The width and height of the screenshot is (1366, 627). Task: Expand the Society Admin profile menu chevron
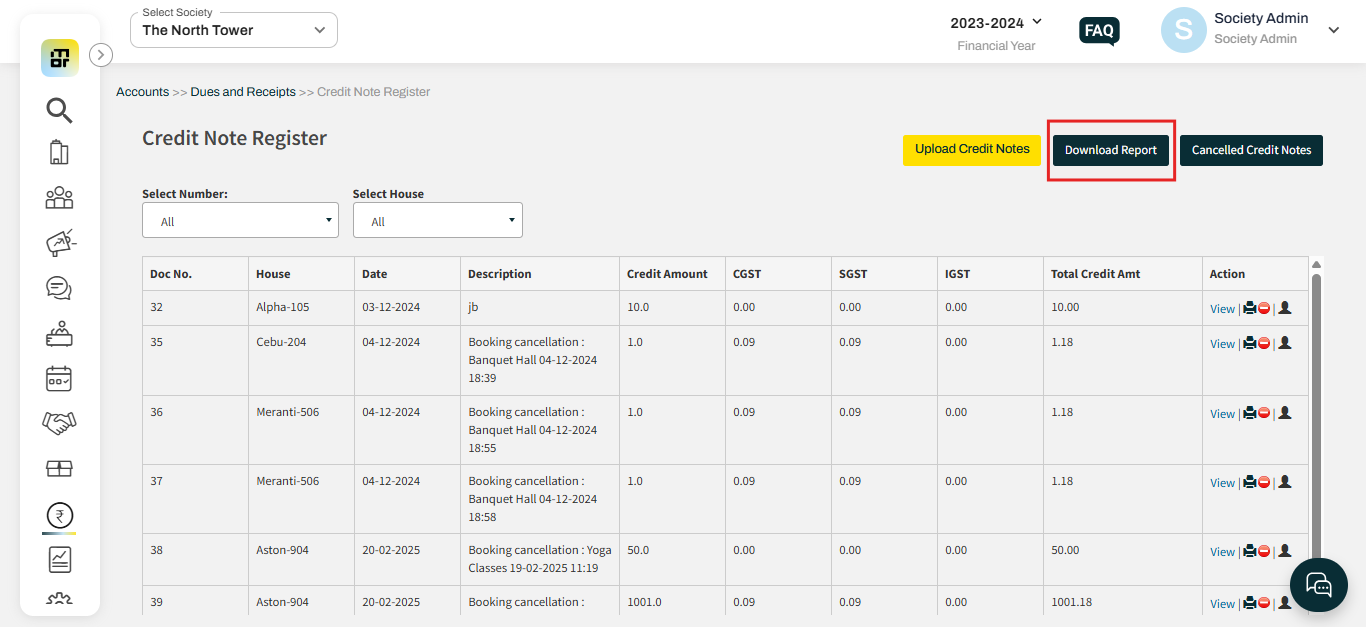point(1333,31)
